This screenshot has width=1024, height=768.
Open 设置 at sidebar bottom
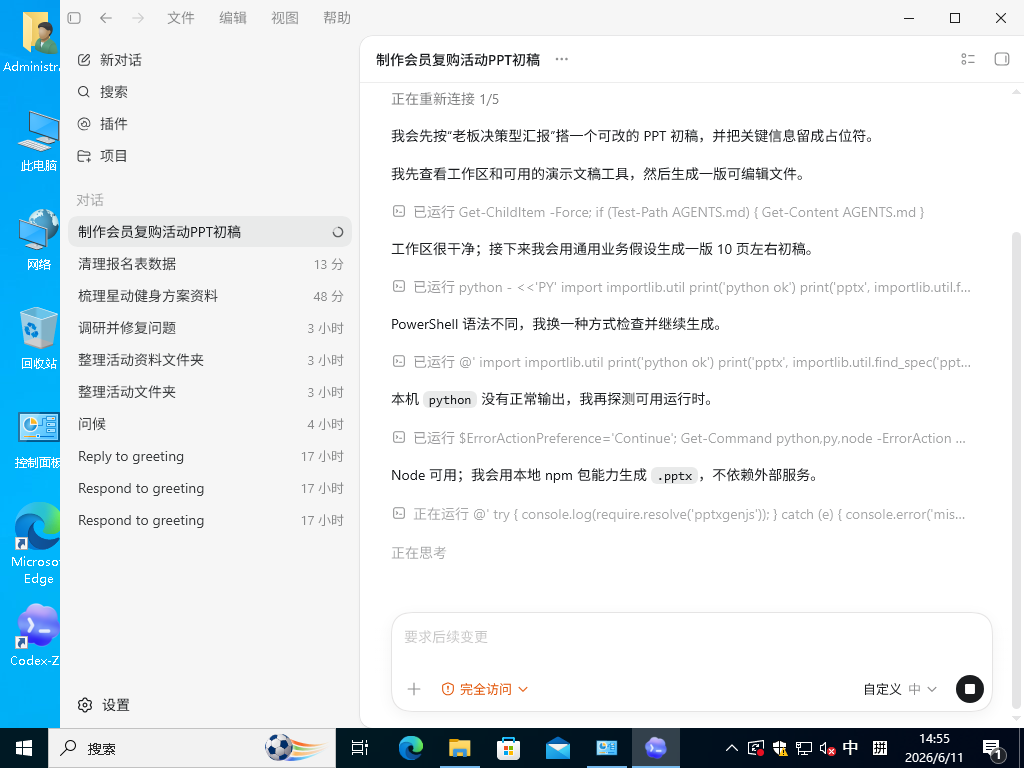(104, 705)
